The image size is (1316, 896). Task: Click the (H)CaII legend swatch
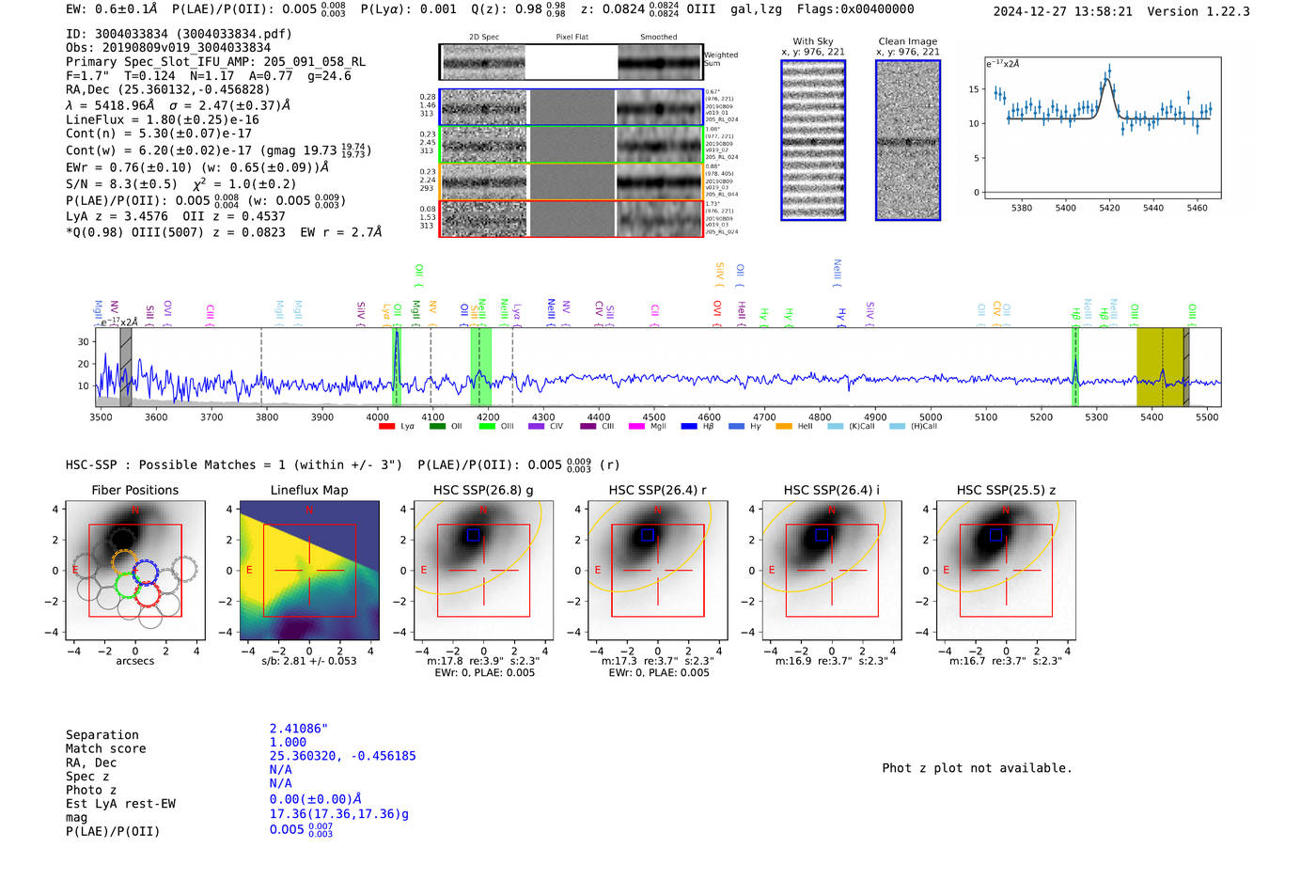pyautogui.click(x=897, y=427)
